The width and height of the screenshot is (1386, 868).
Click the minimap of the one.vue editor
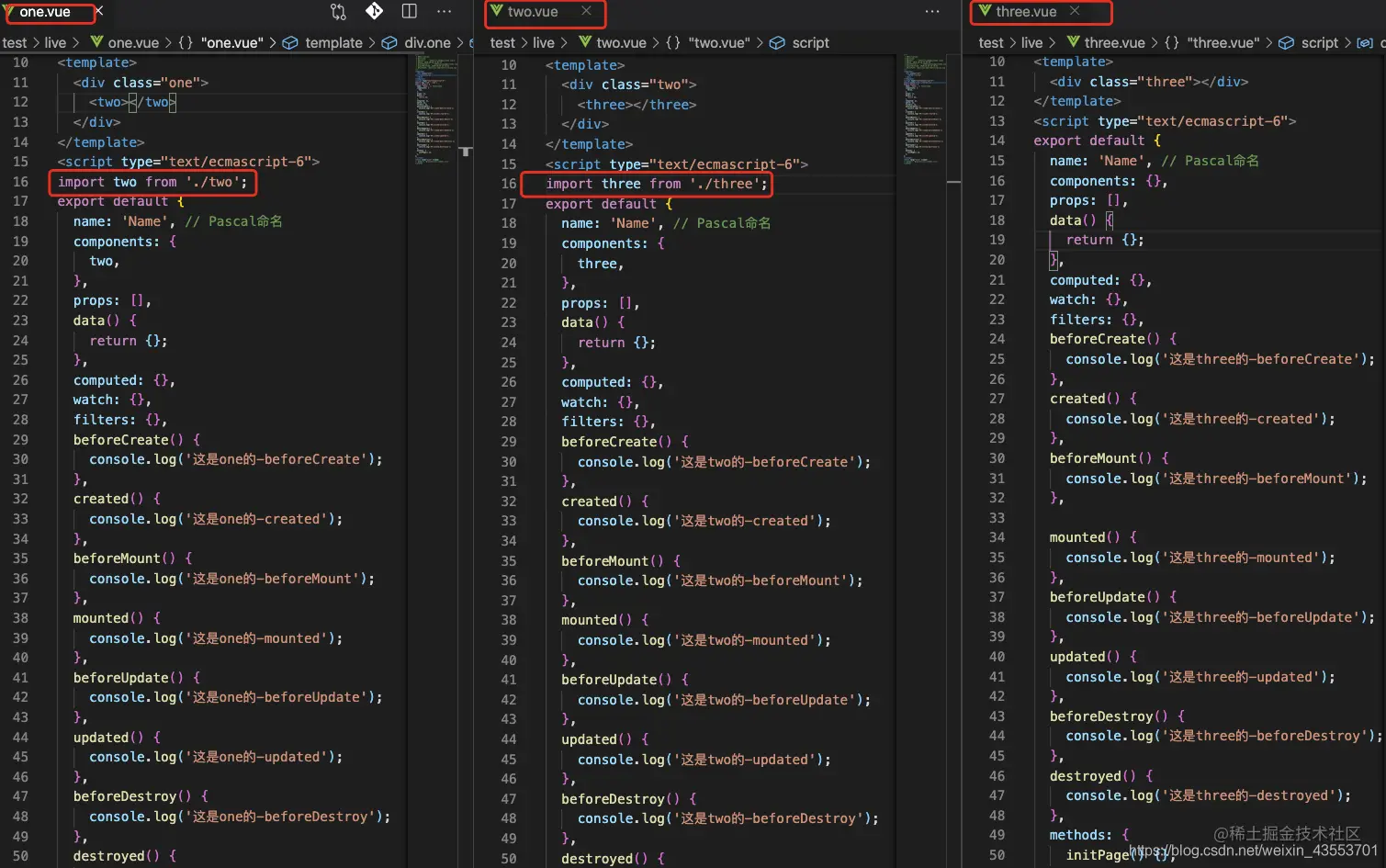(436, 110)
